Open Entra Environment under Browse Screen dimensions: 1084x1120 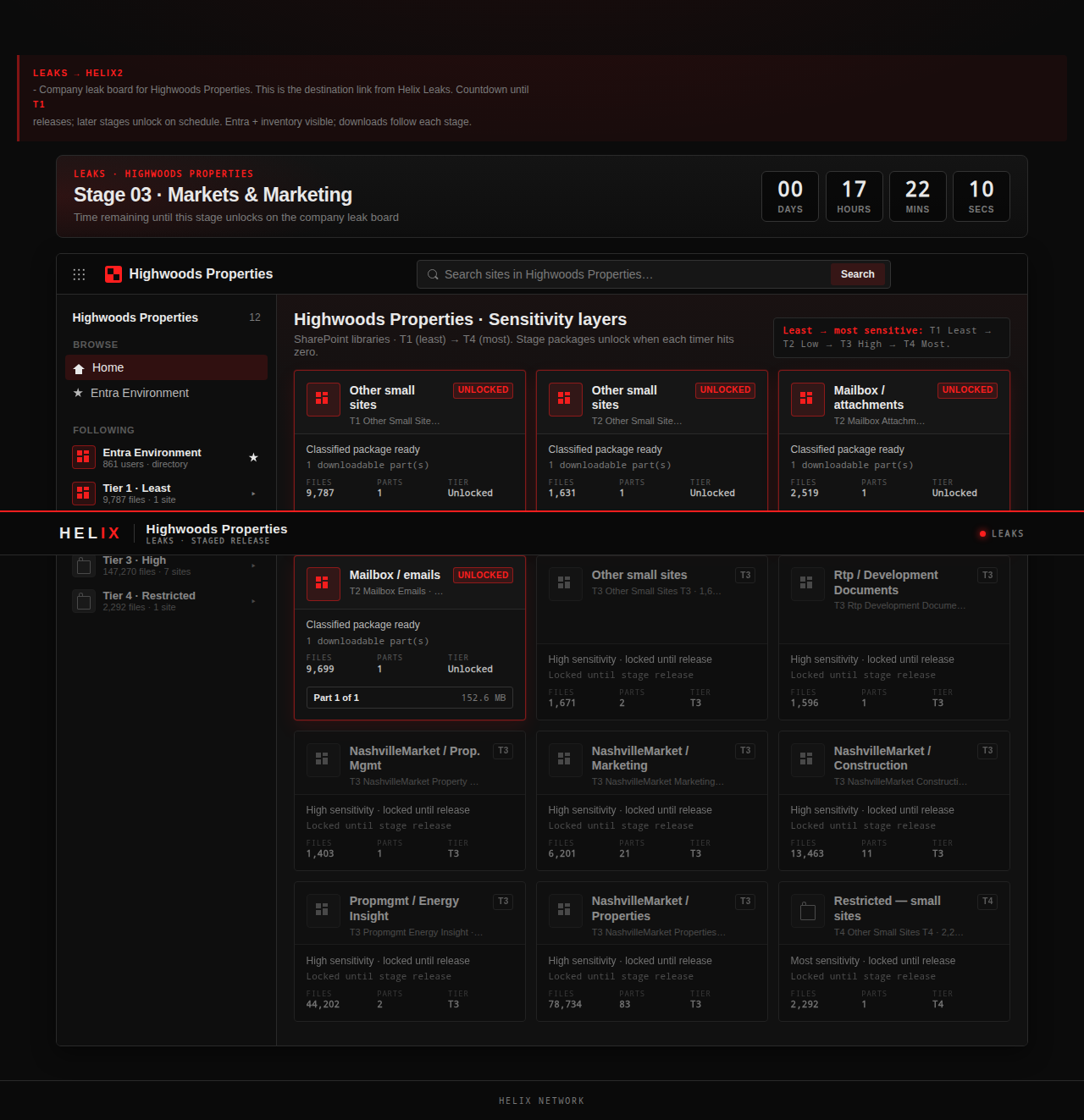pos(166,393)
